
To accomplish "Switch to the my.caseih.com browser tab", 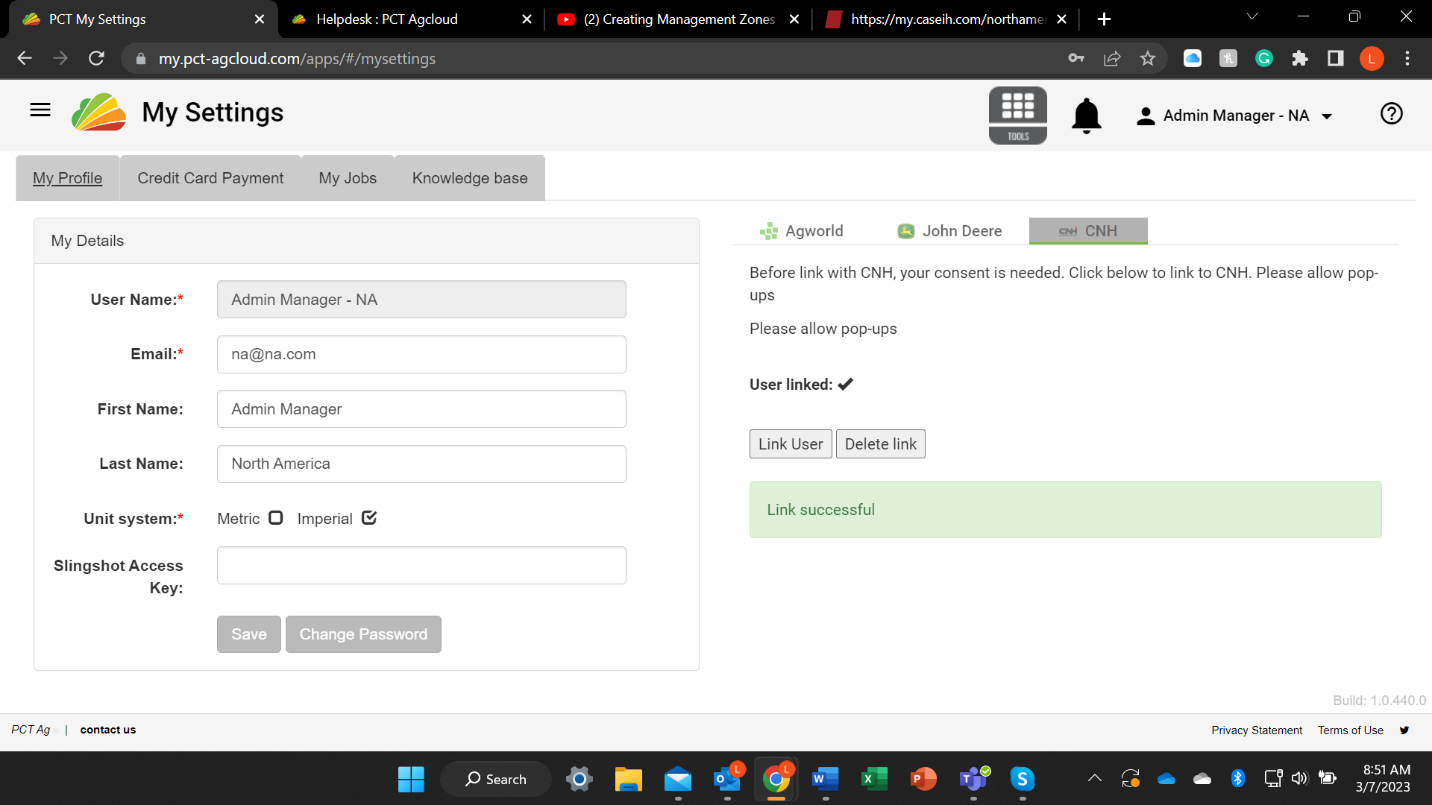I will pyautogui.click(x=948, y=19).
